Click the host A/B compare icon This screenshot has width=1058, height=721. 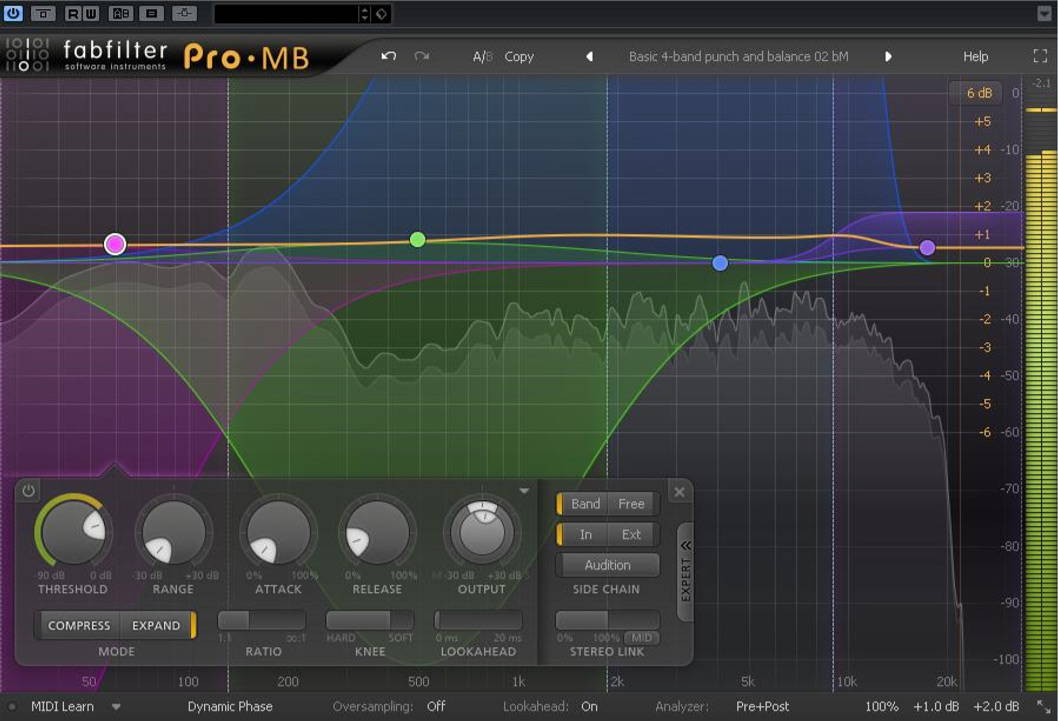pyautogui.click(x=121, y=13)
